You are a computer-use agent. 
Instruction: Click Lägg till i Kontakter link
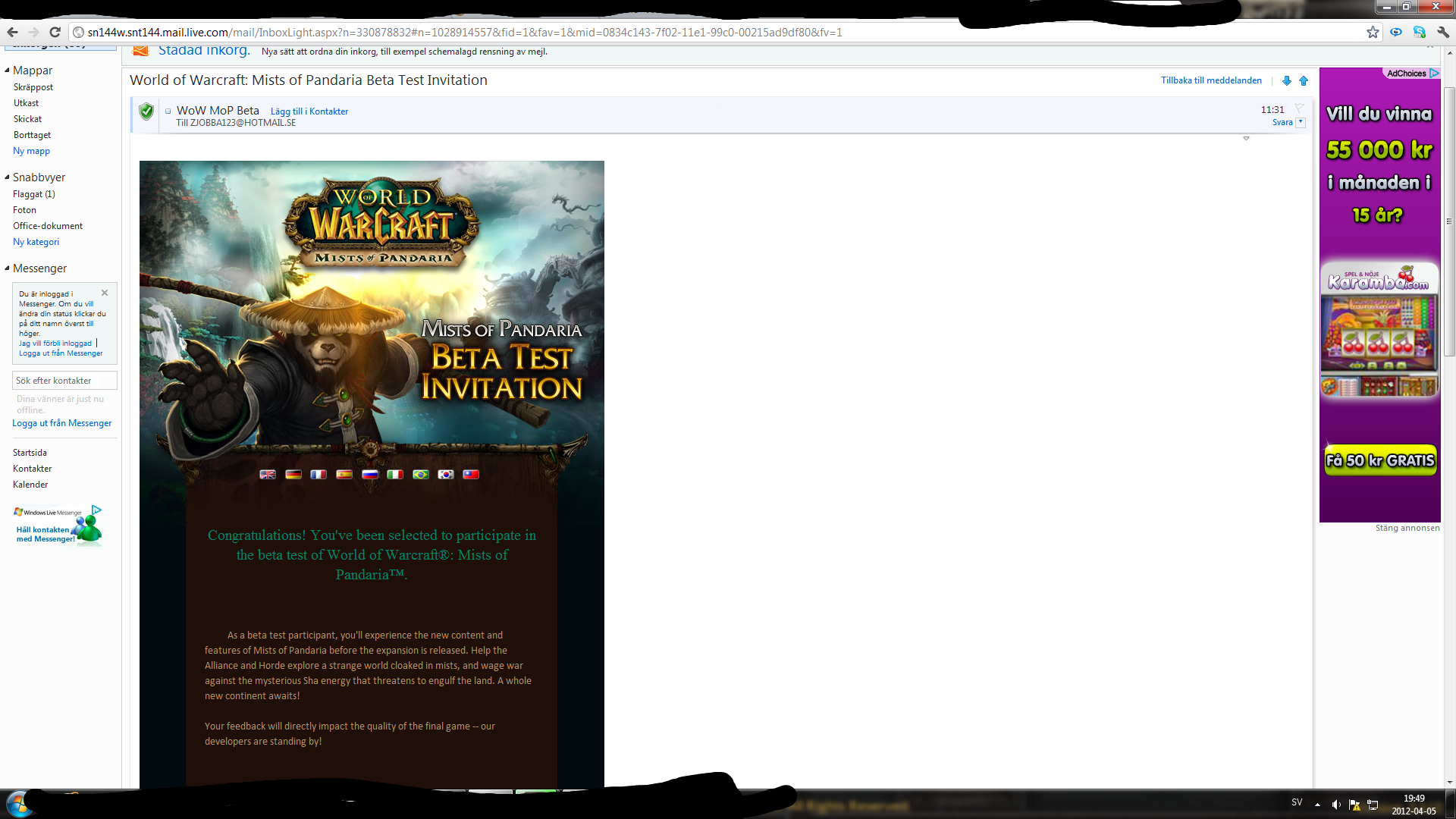[x=309, y=111]
